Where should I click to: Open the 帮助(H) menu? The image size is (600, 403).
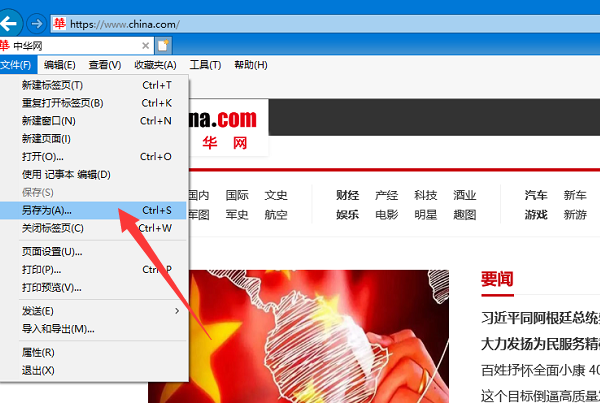tap(251, 65)
